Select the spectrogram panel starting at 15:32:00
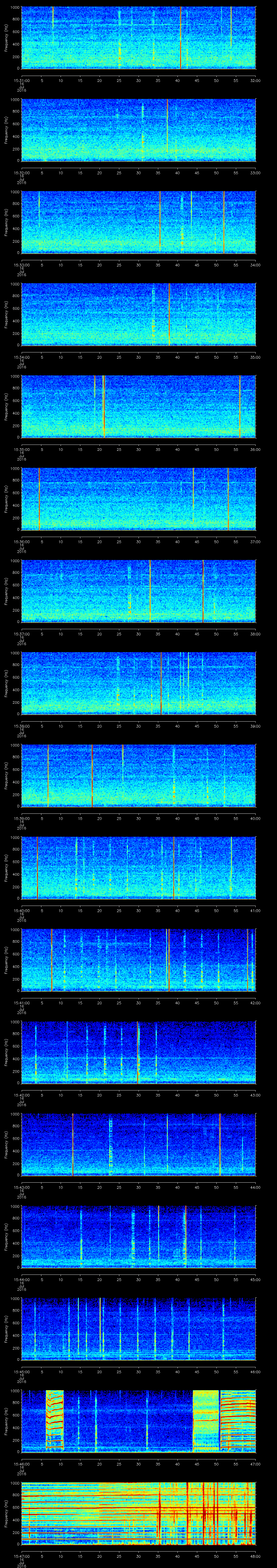 pyautogui.click(x=139, y=130)
